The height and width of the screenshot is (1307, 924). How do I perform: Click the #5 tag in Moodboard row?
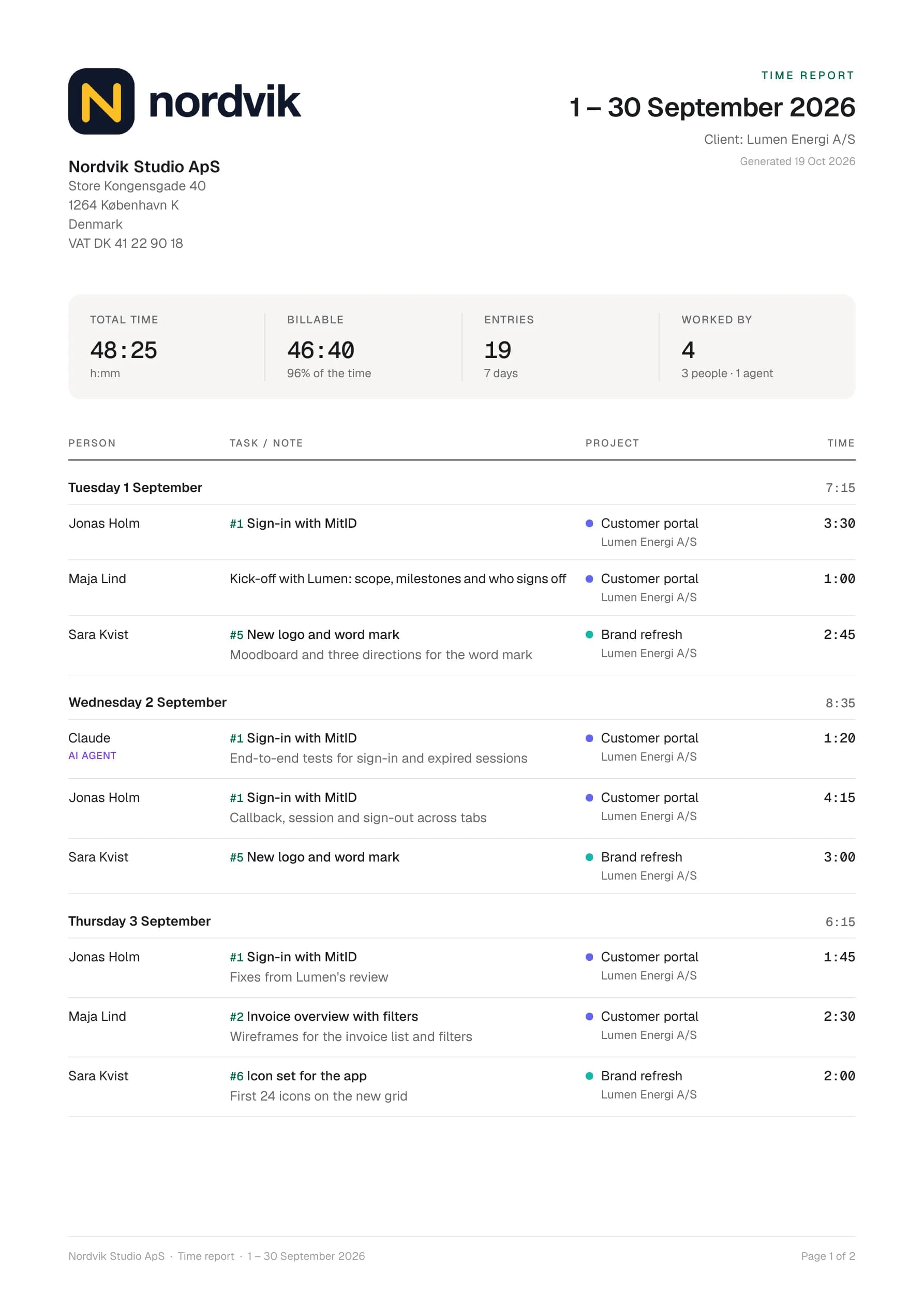pos(236,635)
